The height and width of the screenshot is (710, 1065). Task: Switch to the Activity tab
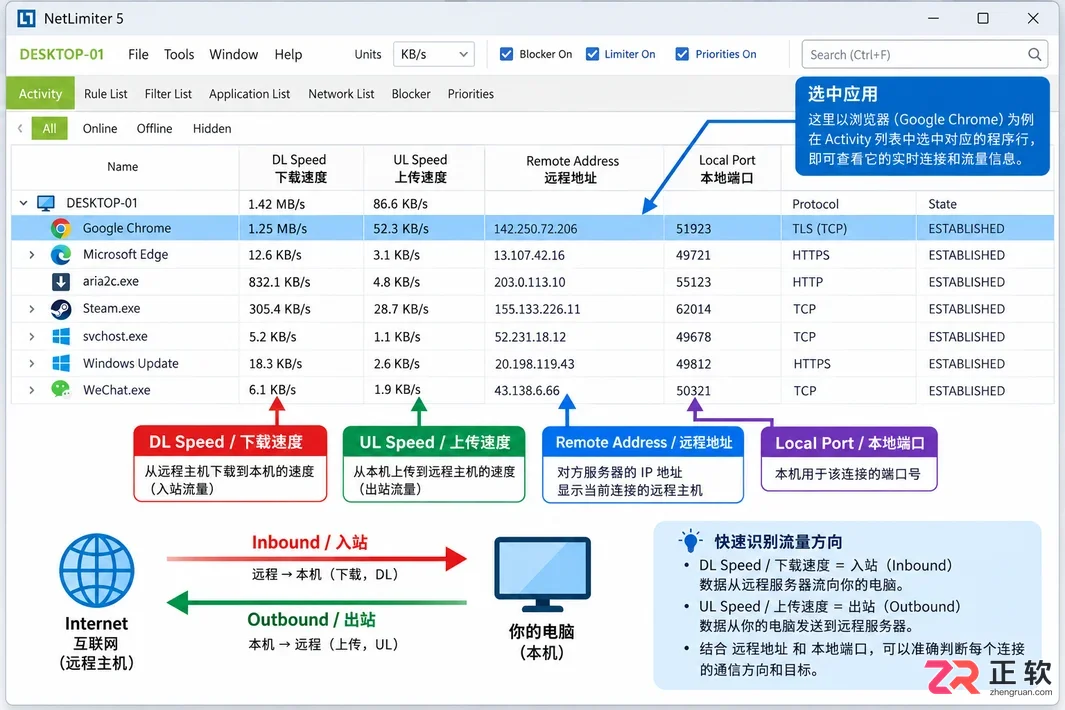coord(40,94)
